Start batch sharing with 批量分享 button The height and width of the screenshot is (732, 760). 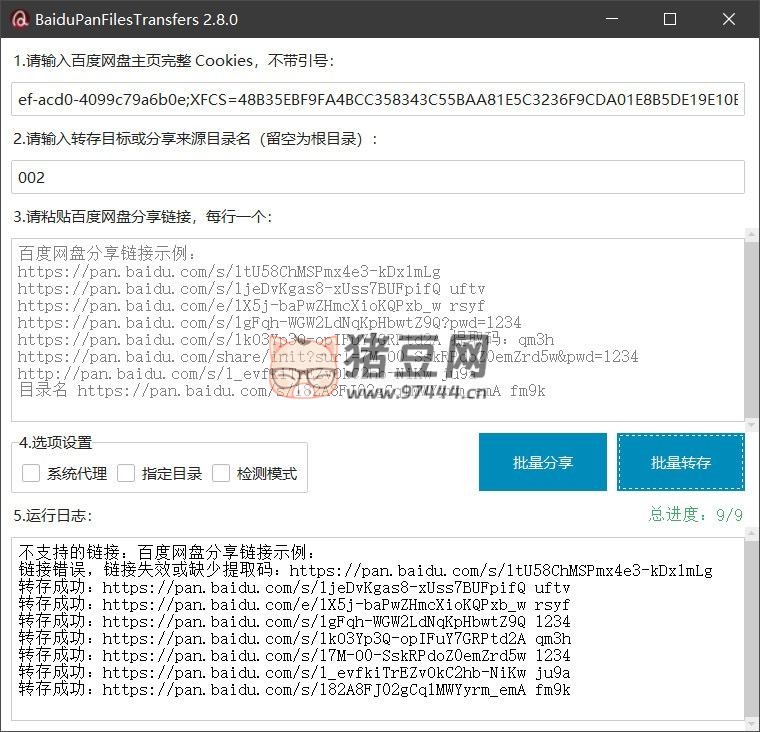(x=543, y=462)
